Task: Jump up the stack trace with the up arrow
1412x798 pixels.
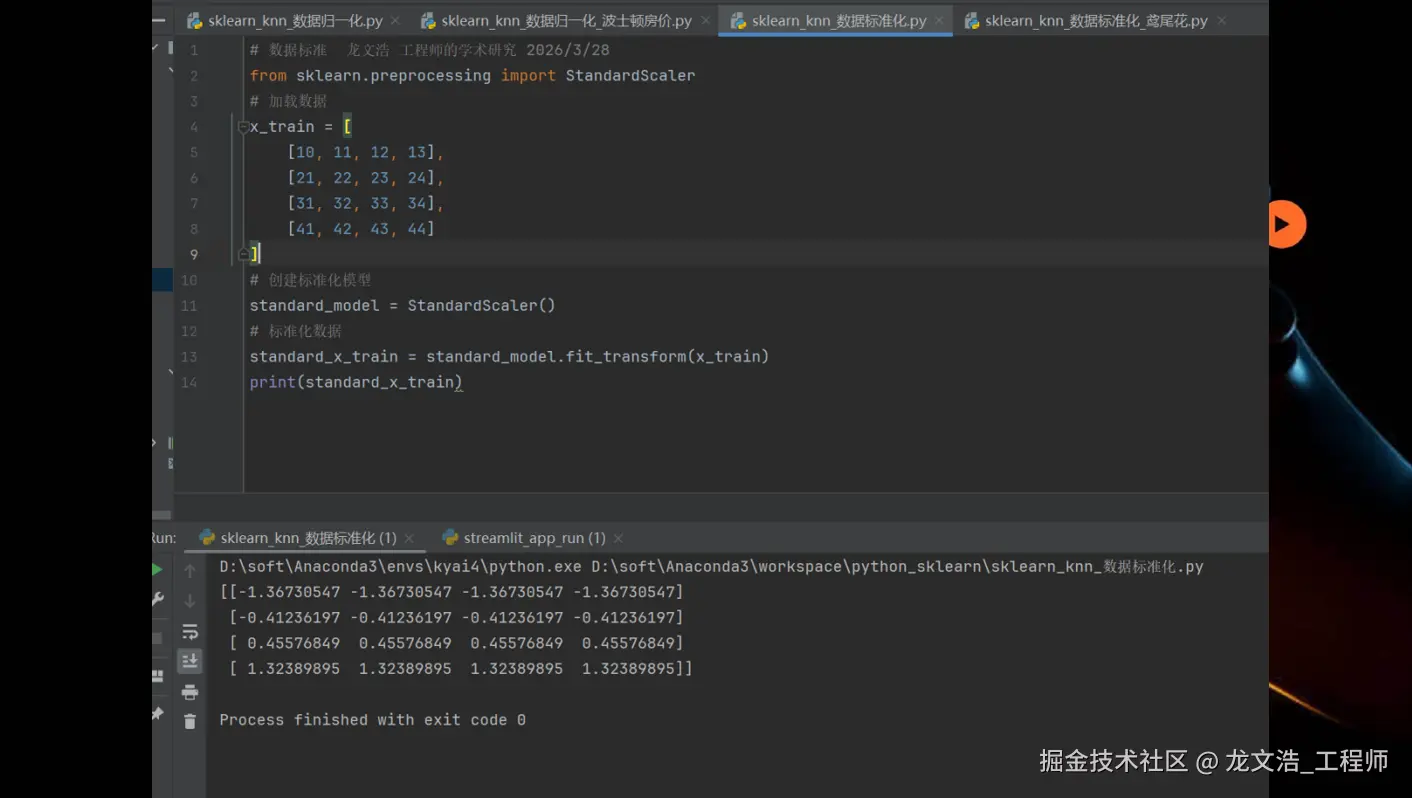Action: [190, 571]
